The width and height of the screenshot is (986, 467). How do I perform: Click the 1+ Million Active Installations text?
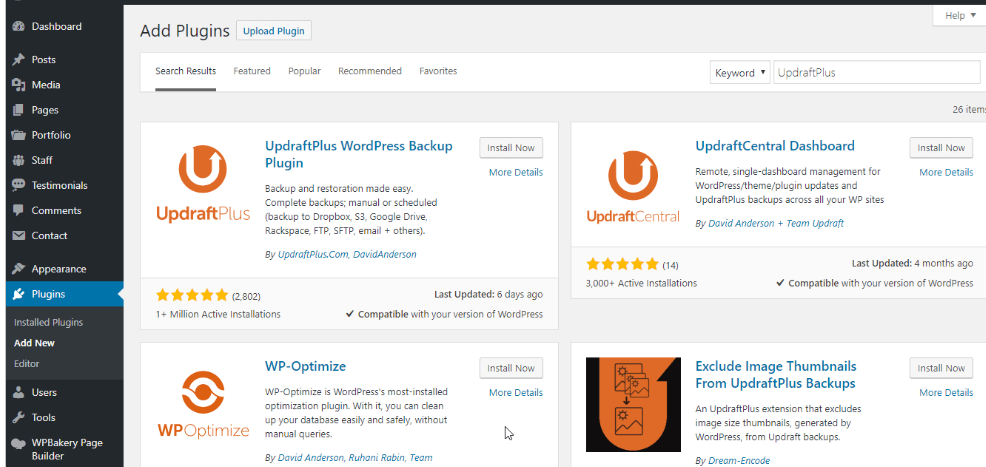coord(218,314)
